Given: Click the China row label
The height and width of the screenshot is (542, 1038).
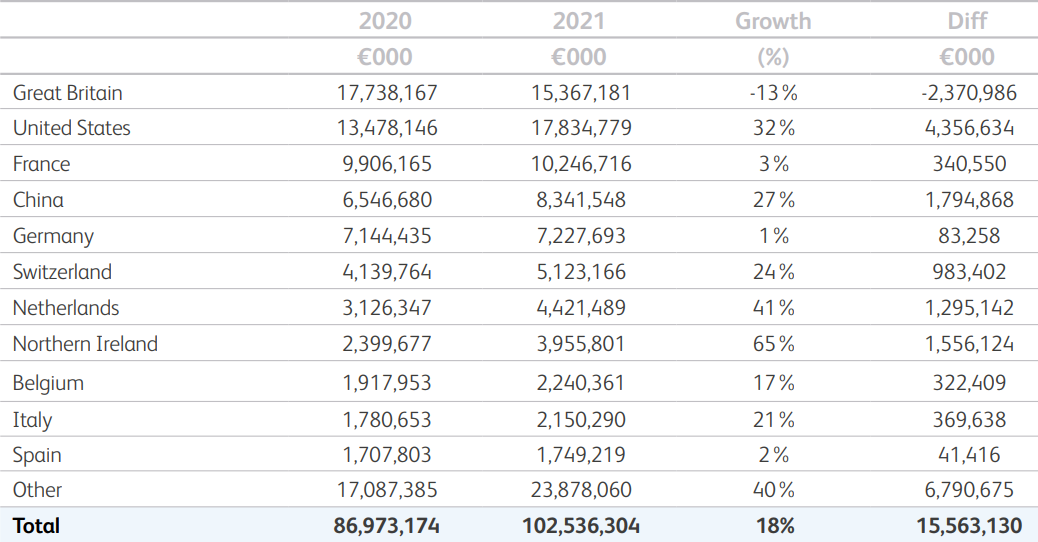Looking at the screenshot, I should (x=38, y=200).
